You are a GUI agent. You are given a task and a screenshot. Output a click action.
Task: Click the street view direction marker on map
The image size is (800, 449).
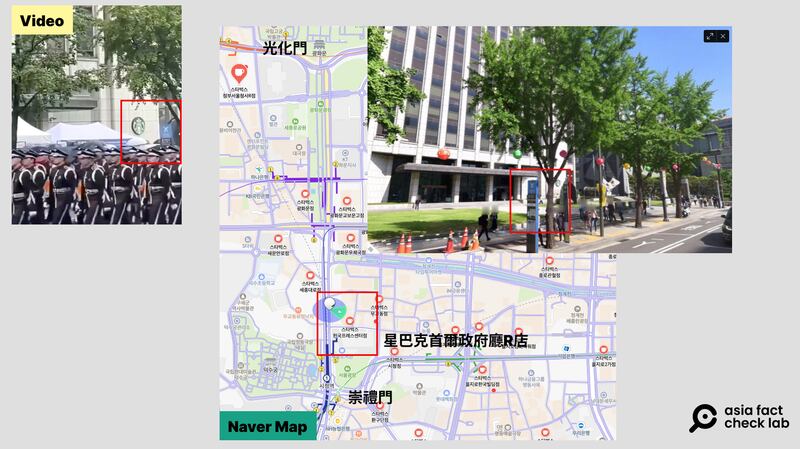[x=330, y=308]
